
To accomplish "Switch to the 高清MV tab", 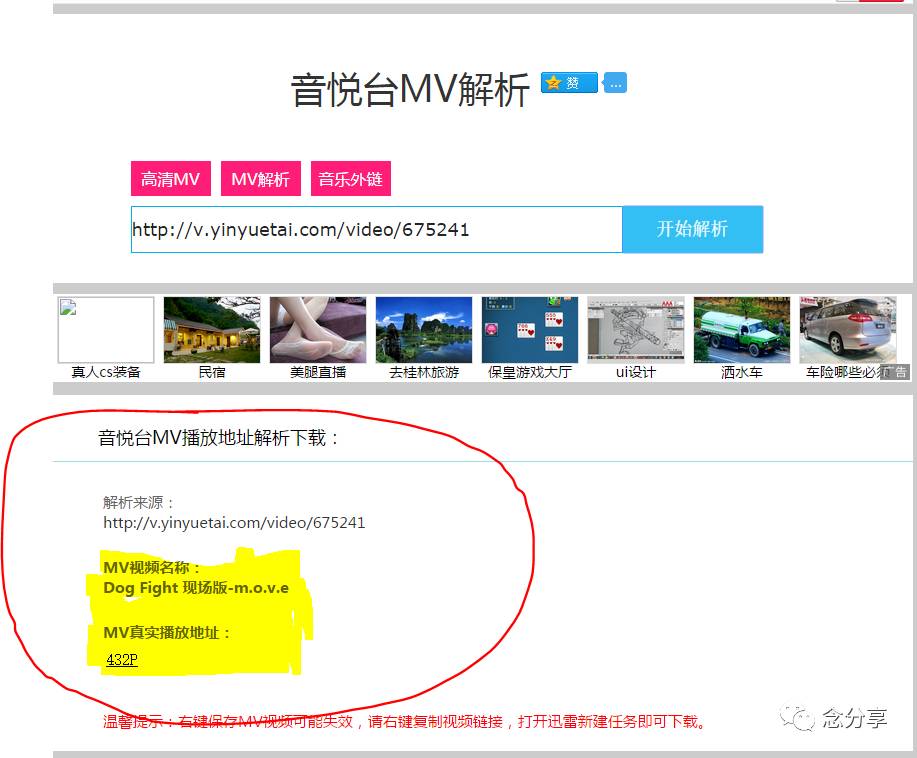I will click(x=170, y=179).
